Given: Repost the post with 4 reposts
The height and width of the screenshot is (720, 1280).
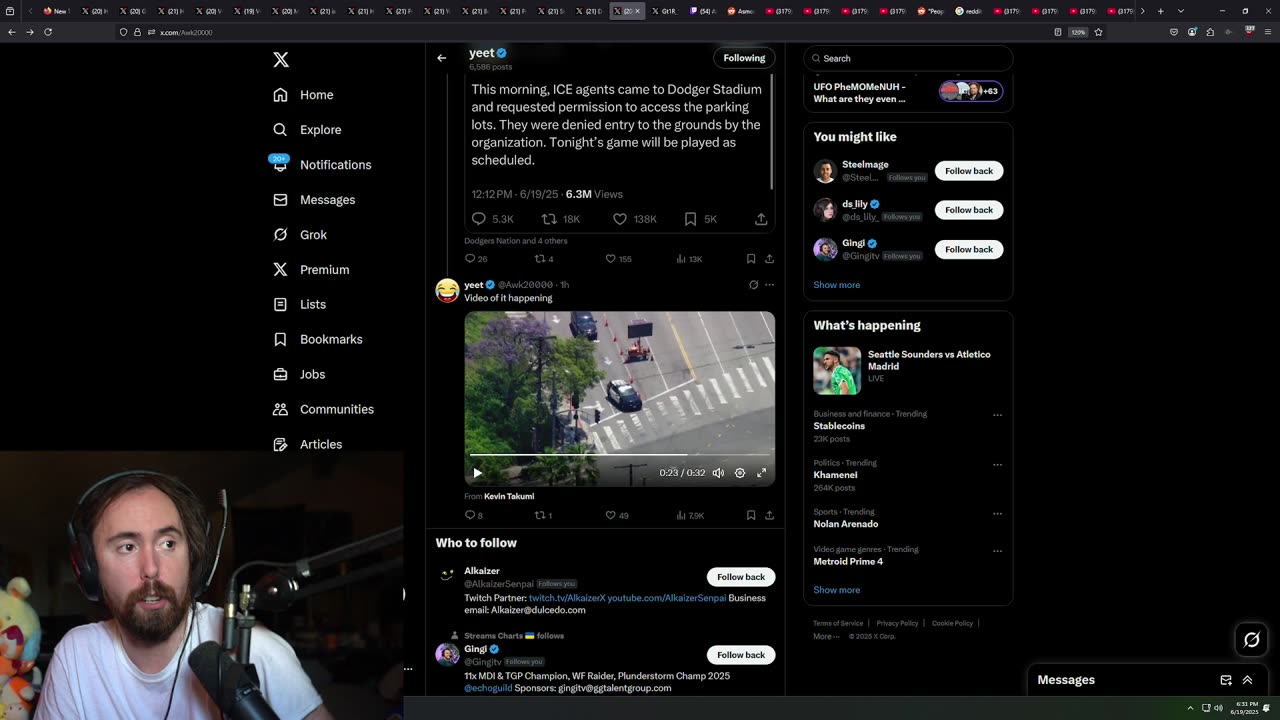Looking at the screenshot, I should tap(540, 259).
